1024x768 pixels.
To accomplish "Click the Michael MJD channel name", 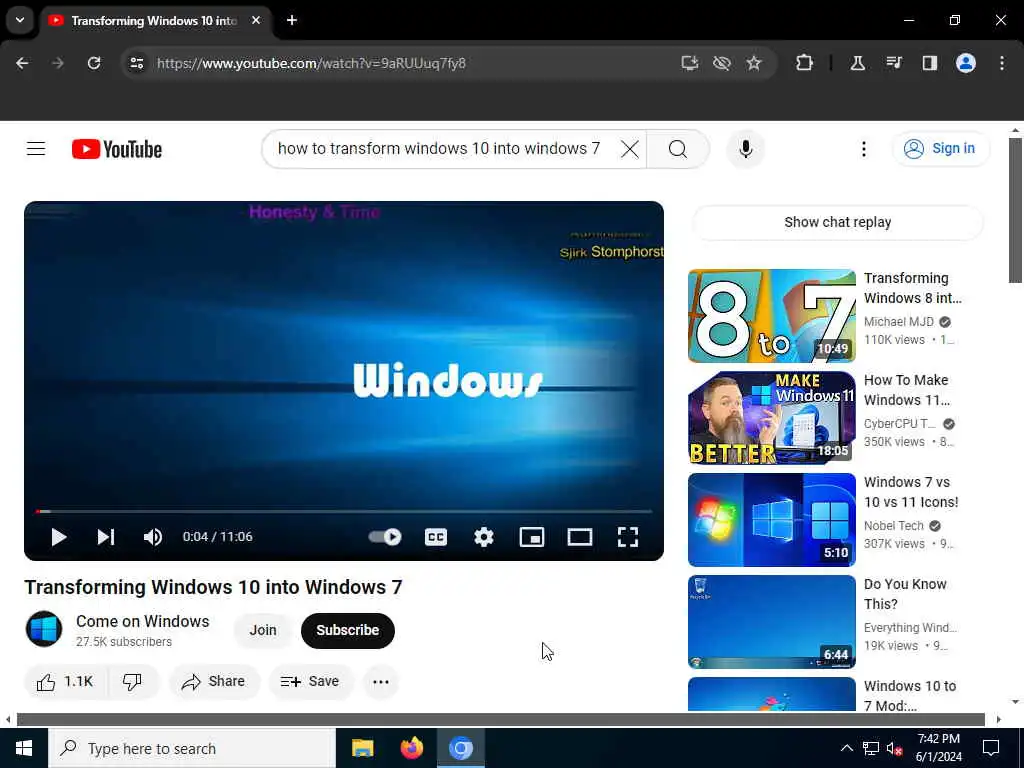I will coord(899,321).
